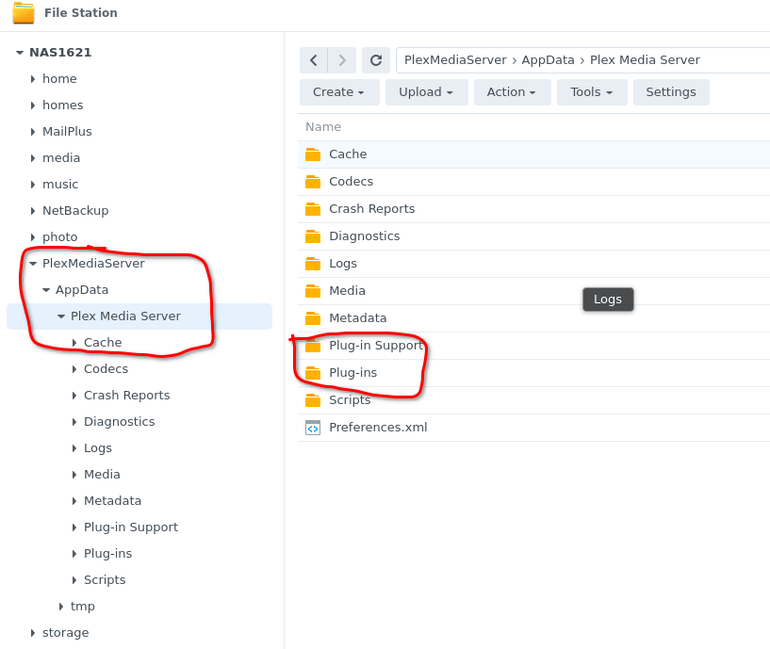
Task: Expand the photo folder arrow
Action: click(x=33, y=237)
